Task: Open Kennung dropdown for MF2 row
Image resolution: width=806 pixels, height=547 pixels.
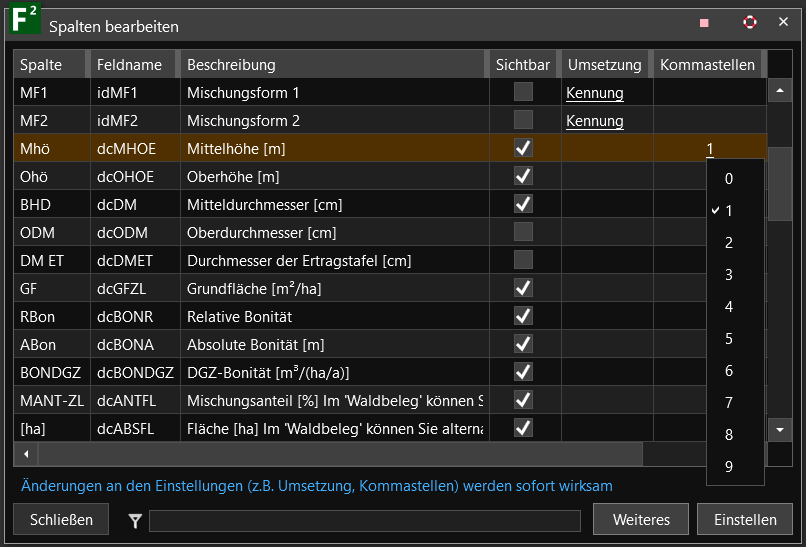Action: coord(594,121)
